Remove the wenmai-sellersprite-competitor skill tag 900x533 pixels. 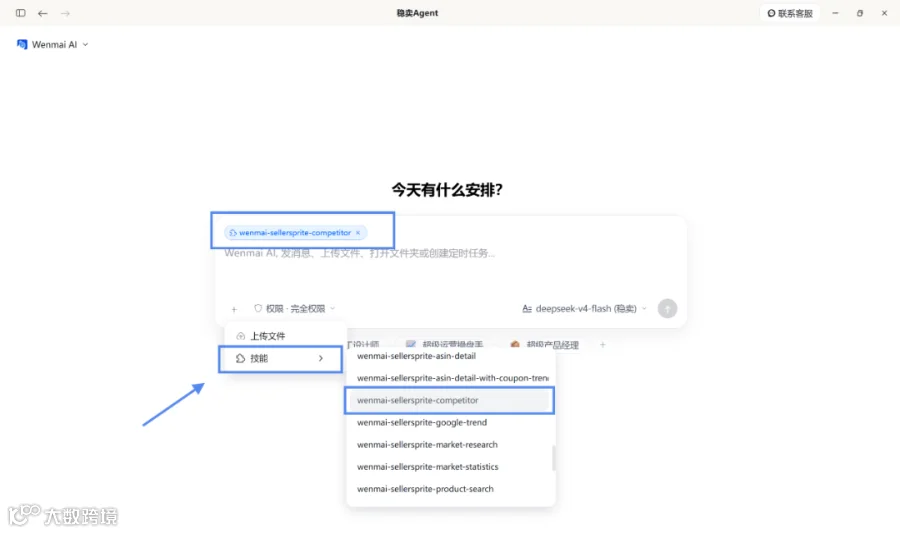[x=358, y=232]
